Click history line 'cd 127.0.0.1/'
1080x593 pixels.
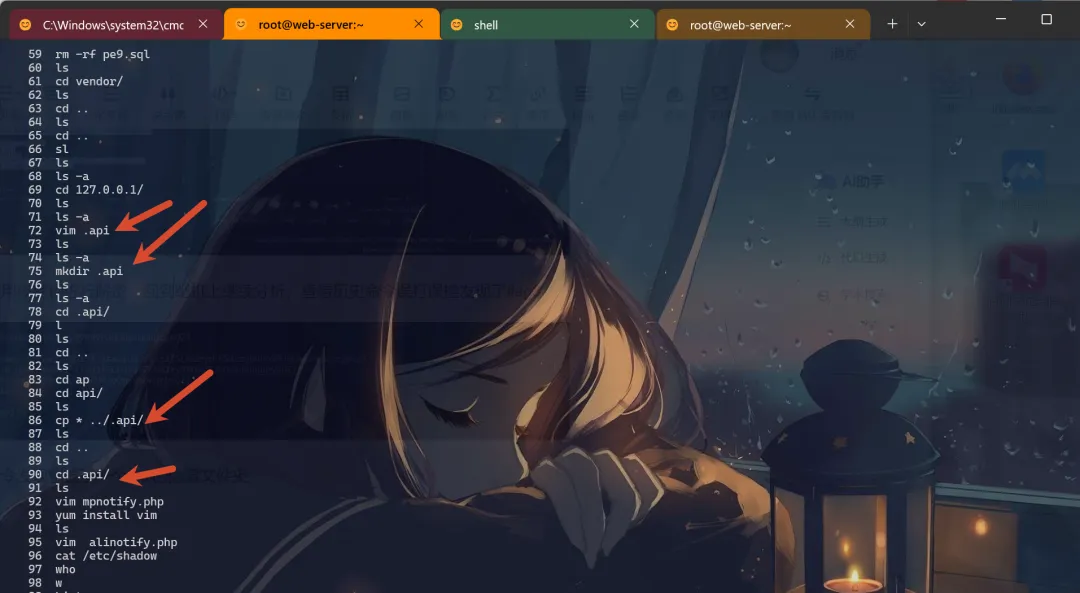point(99,189)
